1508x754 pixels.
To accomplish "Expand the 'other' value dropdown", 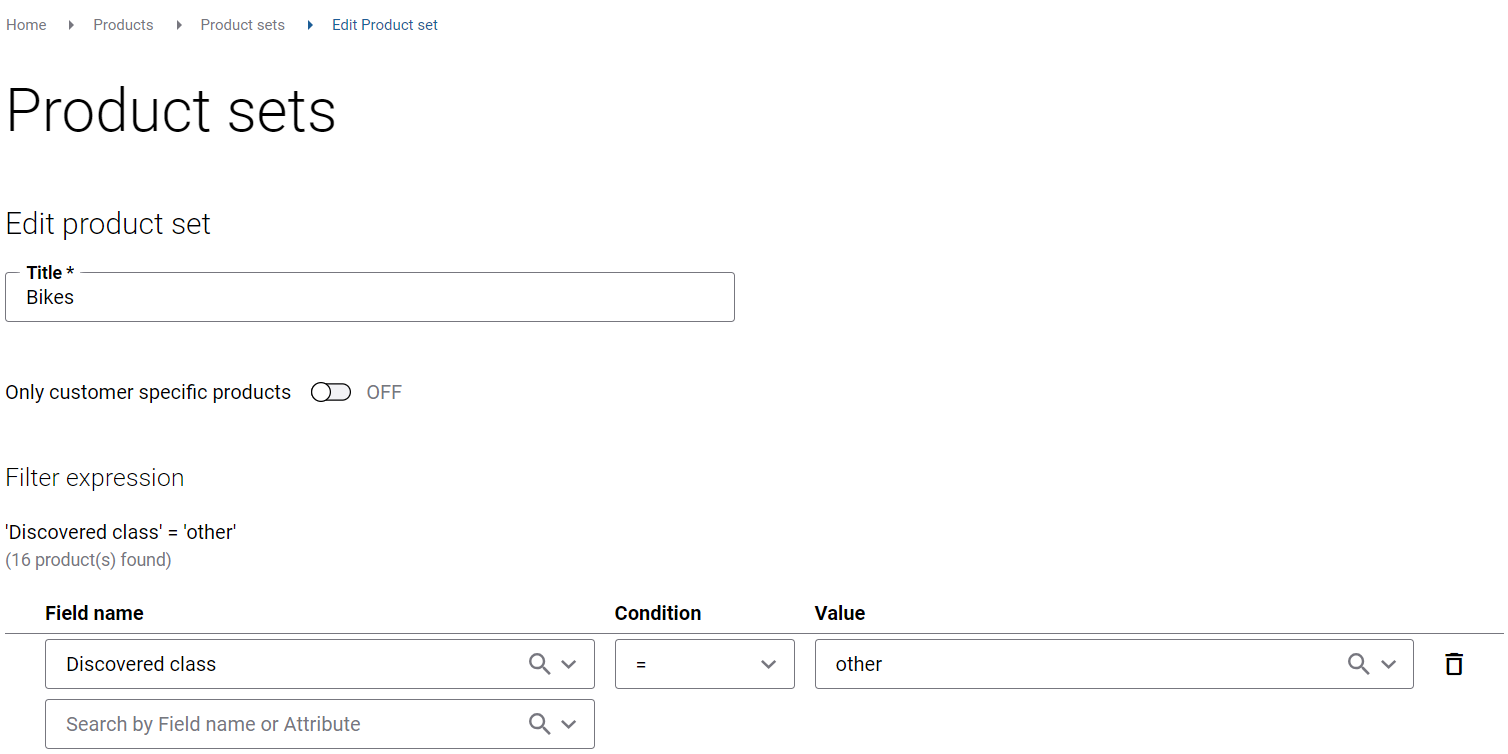I will pyautogui.click(x=1388, y=664).
